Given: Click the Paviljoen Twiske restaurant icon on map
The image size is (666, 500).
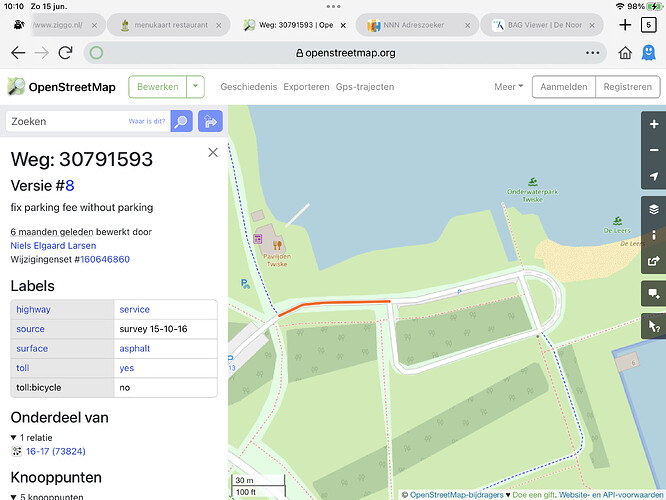Looking at the screenshot, I should click(x=277, y=245).
